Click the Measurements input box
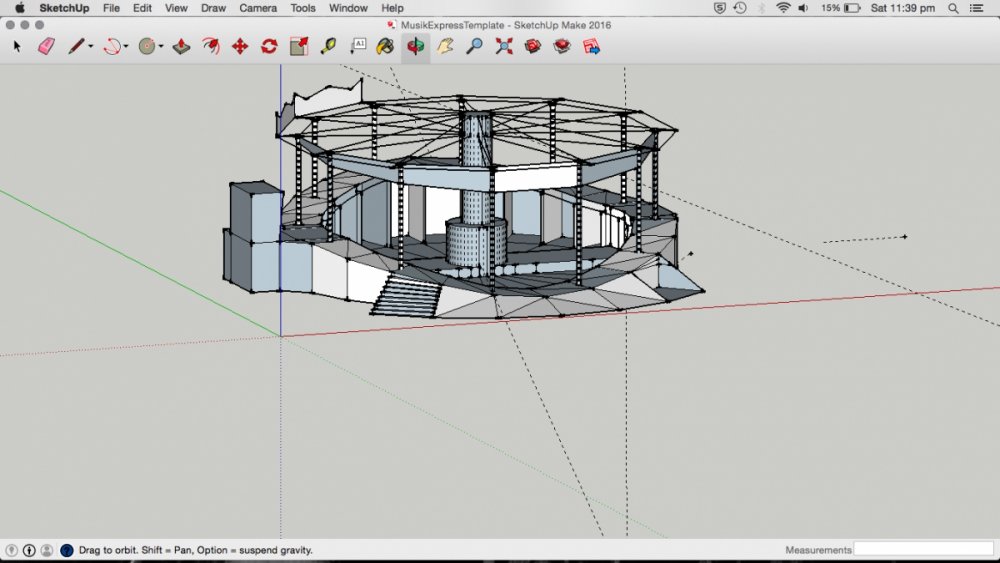 [922, 549]
